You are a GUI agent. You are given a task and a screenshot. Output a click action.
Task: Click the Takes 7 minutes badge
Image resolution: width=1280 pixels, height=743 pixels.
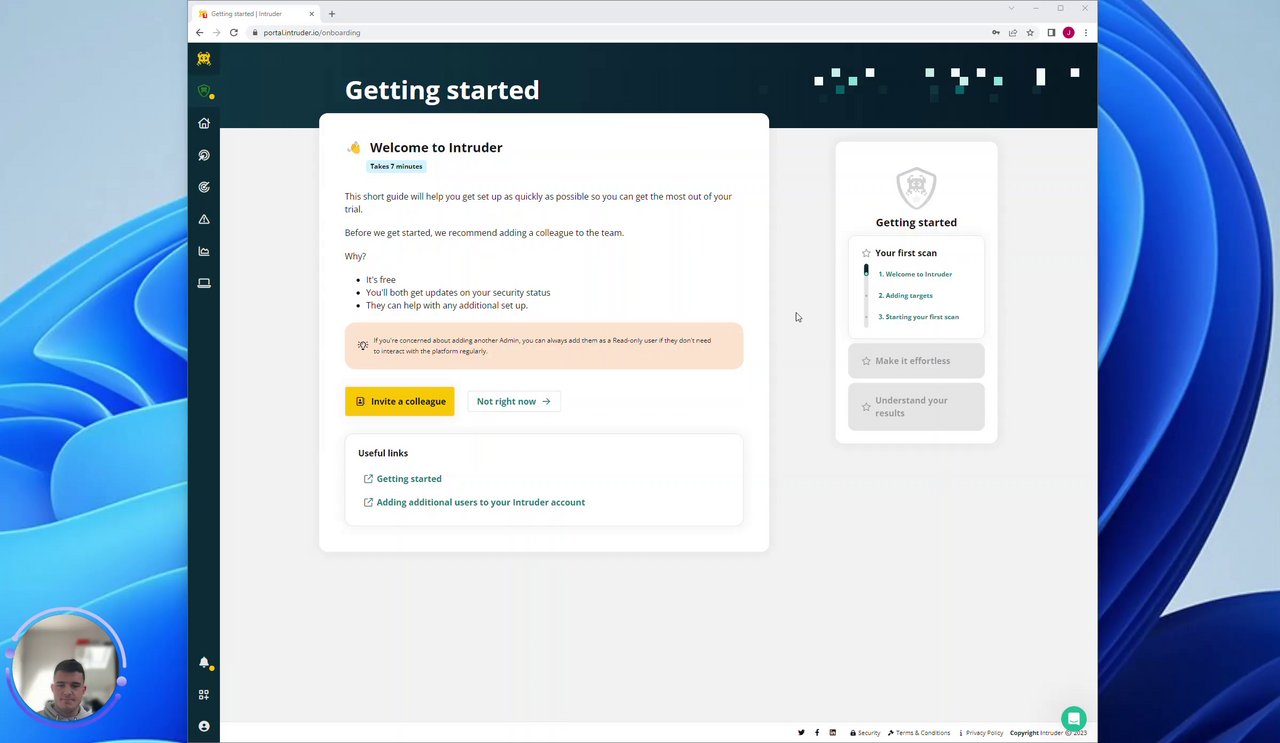click(396, 166)
